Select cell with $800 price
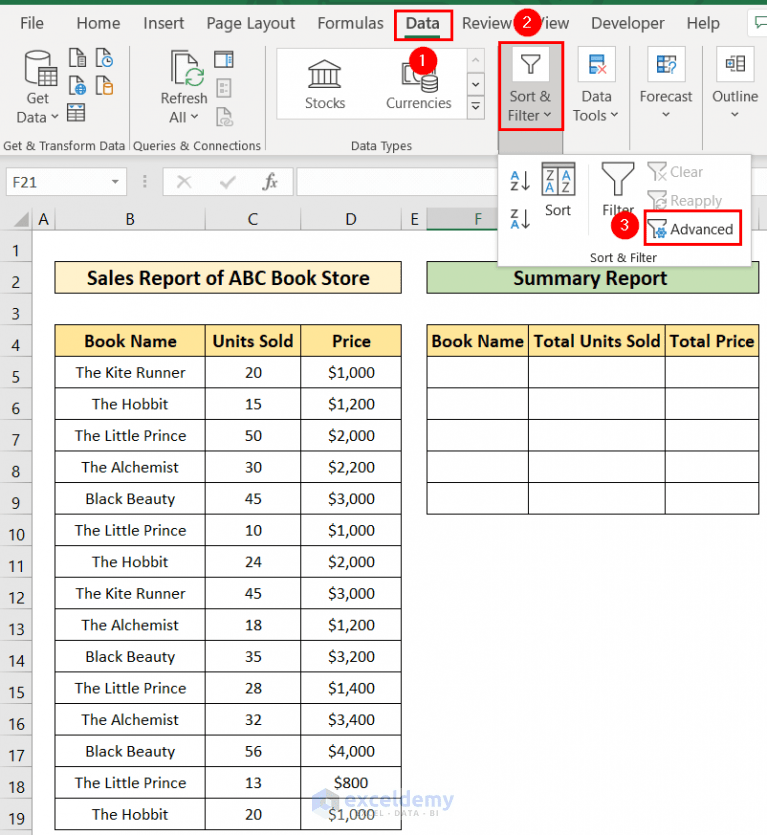 [351, 782]
